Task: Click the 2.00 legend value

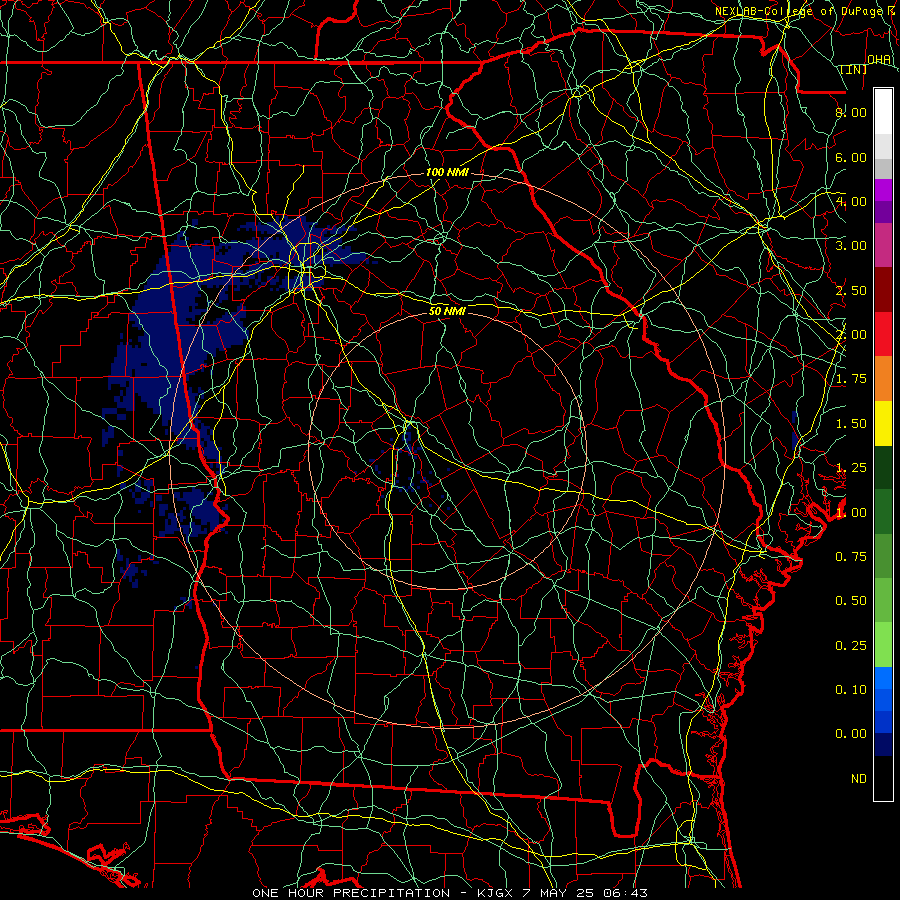Action: 851,335
